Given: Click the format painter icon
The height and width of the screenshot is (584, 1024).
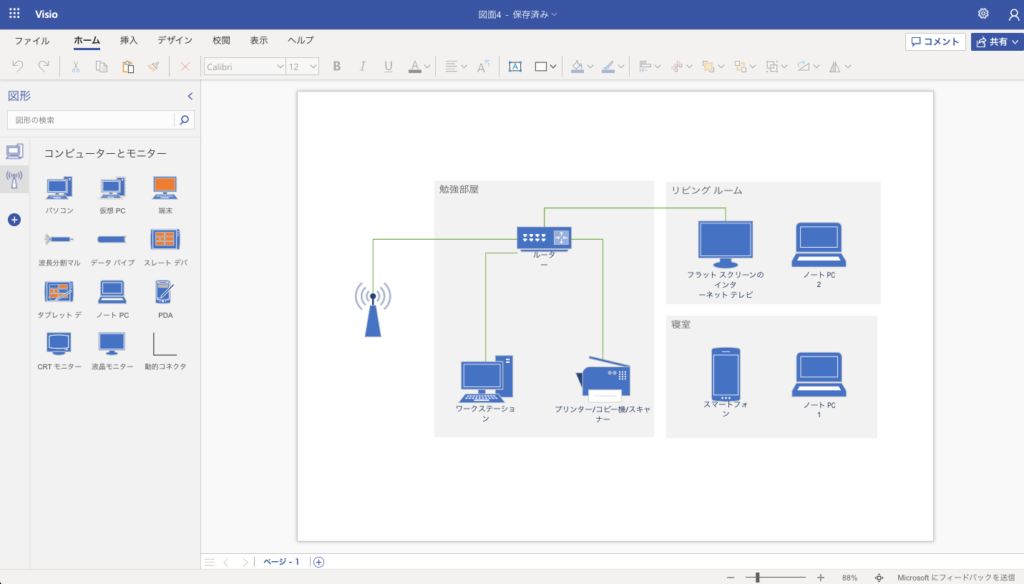Looking at the screenshot, I should click(153, 67).
